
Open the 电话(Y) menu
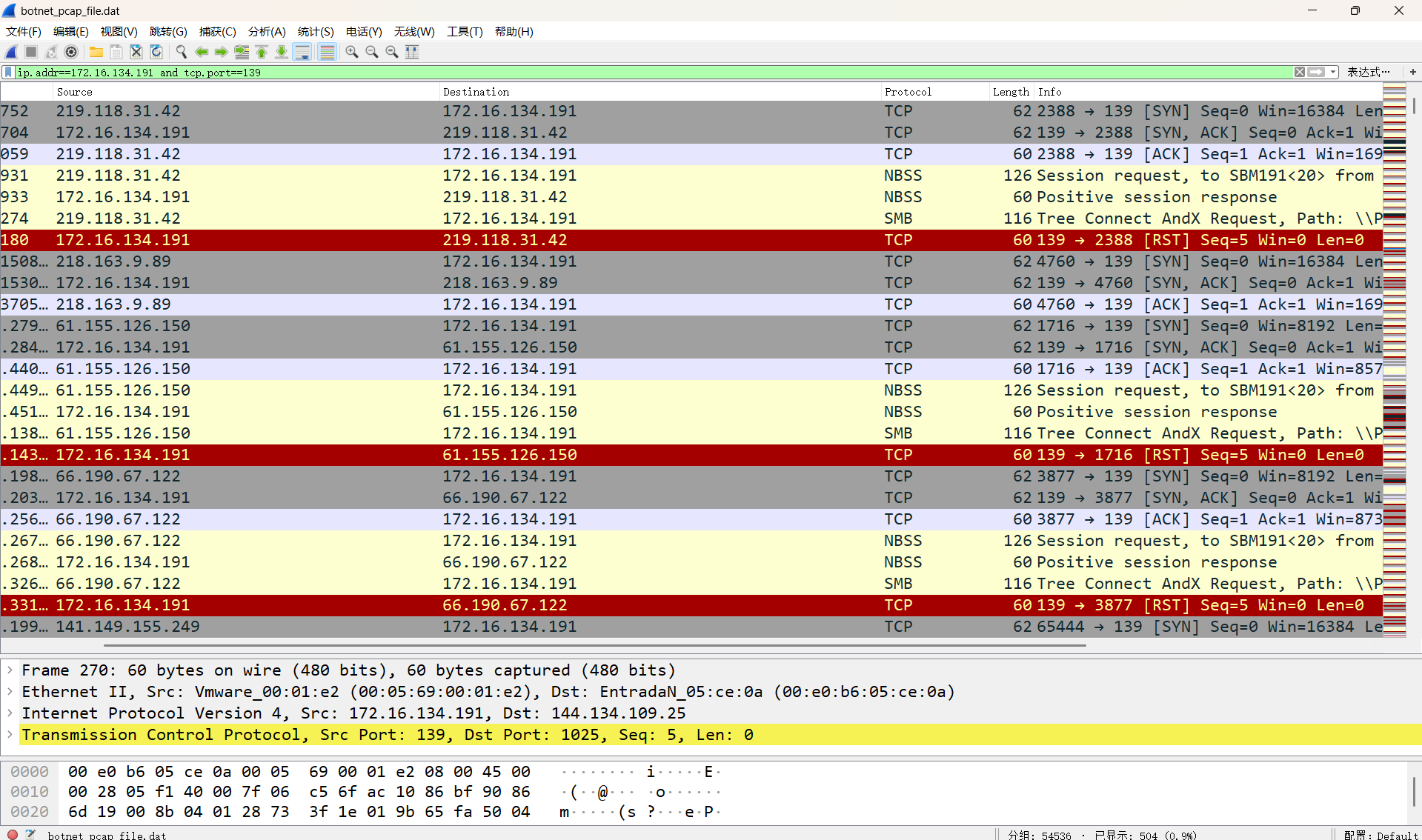coord(364,31)
